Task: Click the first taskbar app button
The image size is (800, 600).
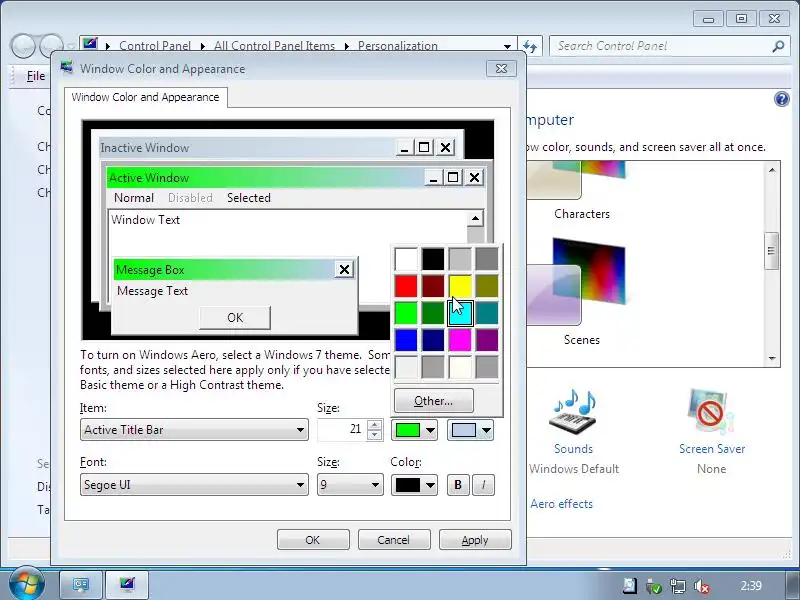Action: coord(81,584)
